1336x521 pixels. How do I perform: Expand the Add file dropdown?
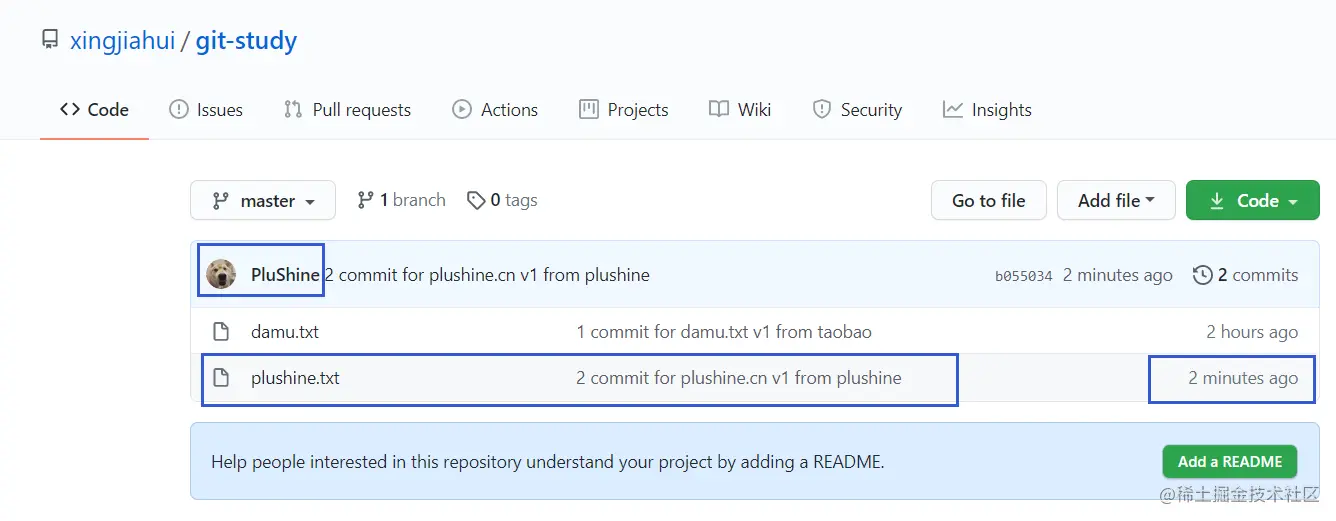pyautogui.click(x=1116, y=201)
